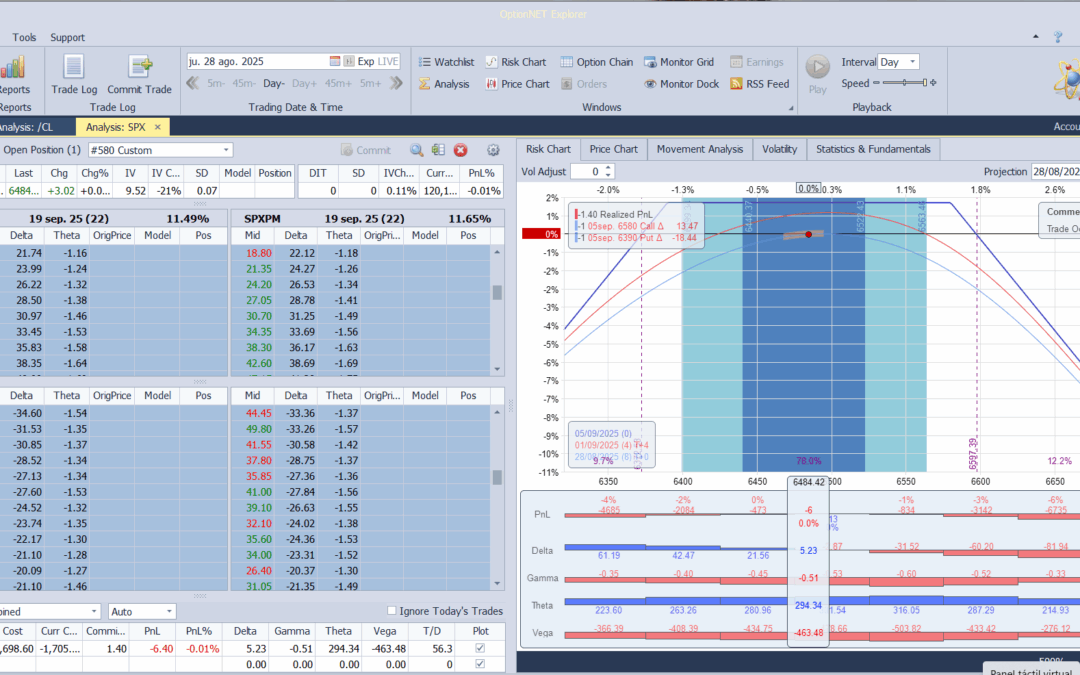Open position settings gear icon
Image resolution: width=1080 pixels, height=675 pixels.
pos(493,150)
